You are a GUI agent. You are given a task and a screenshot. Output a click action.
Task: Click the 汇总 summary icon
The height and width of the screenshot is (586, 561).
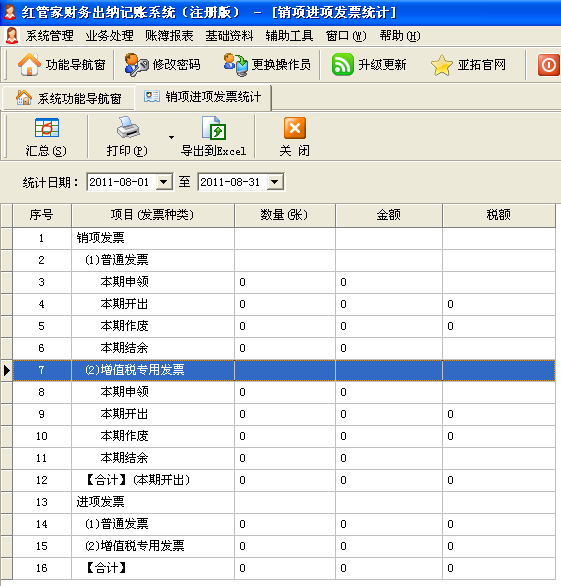pyautogui.click(x=46, y=128)
